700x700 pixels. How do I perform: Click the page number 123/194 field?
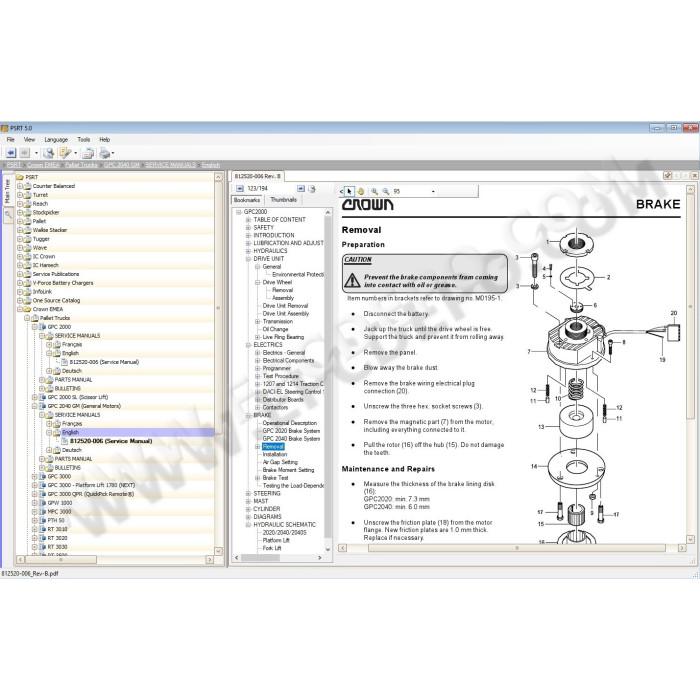point(270,189)
